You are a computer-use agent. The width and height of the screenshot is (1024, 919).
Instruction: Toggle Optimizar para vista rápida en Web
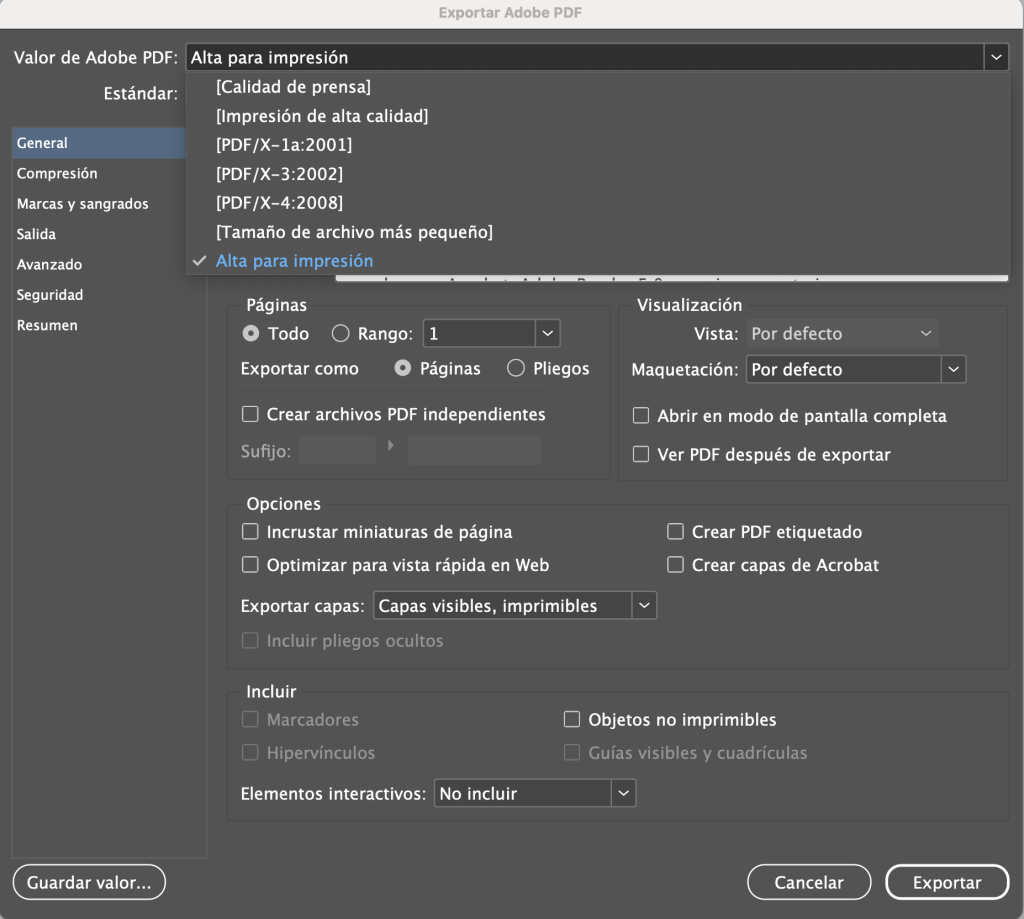point(251,565)
